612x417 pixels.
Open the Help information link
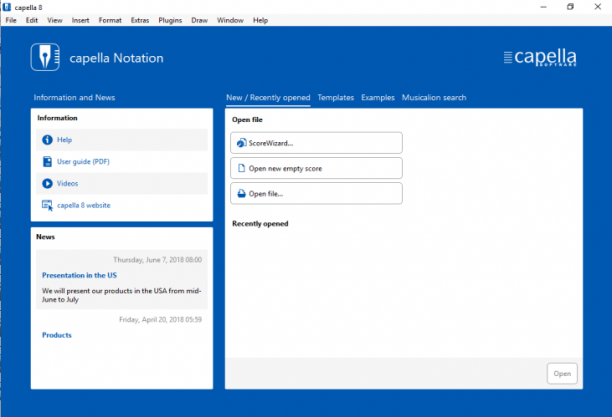pos(64,140)
